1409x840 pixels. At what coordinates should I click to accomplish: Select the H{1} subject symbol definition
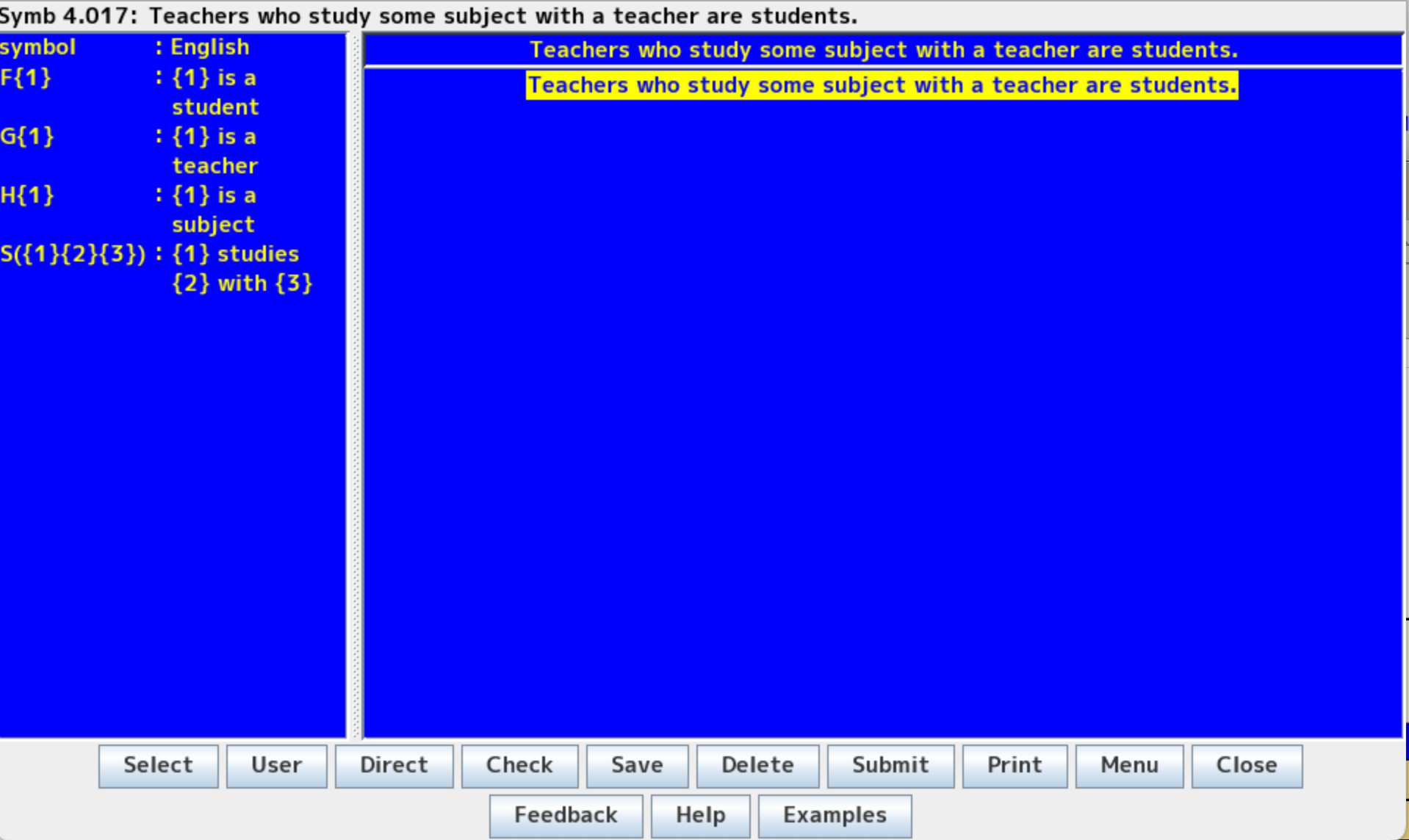click(132, 209)
